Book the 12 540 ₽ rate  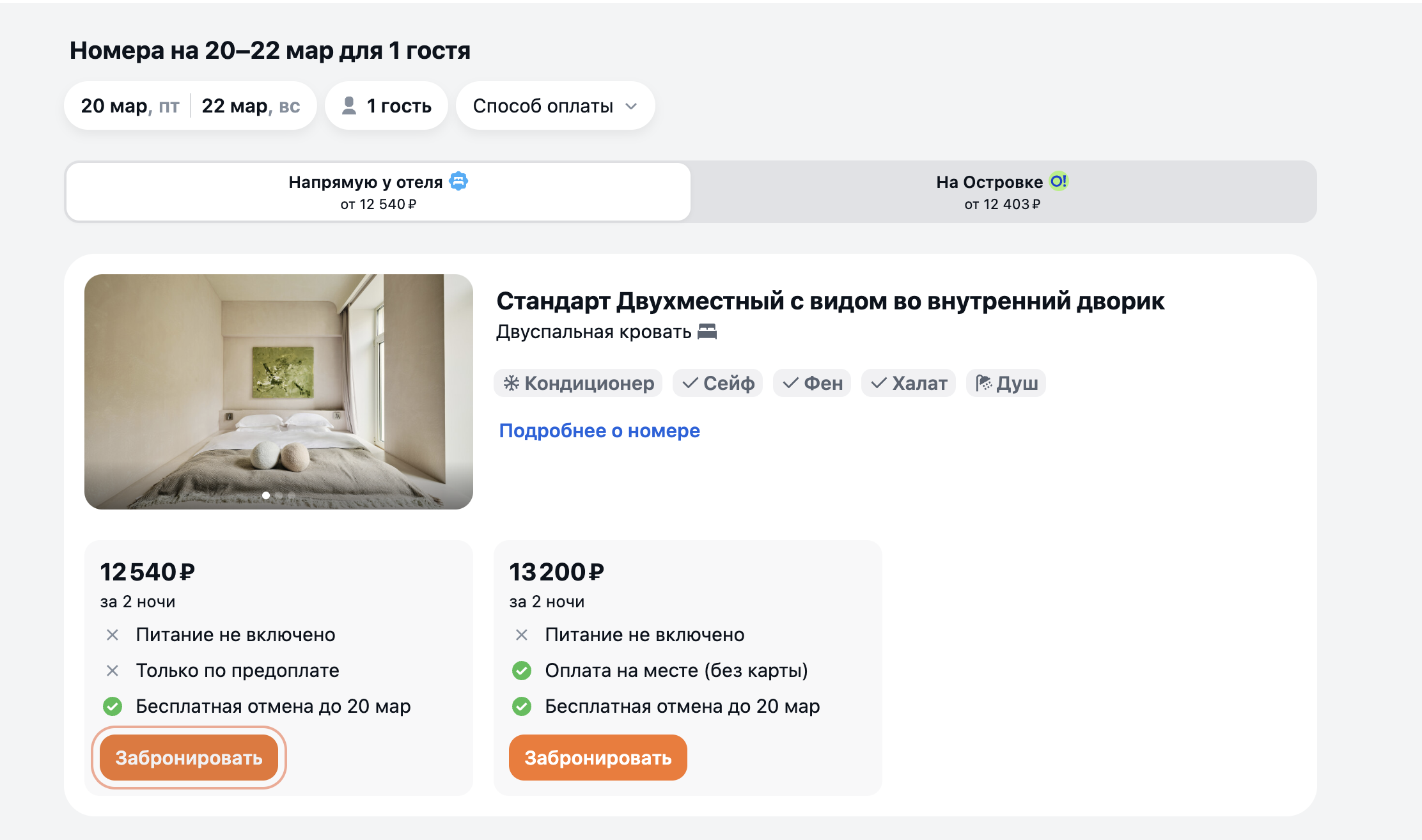coord(189,758)
